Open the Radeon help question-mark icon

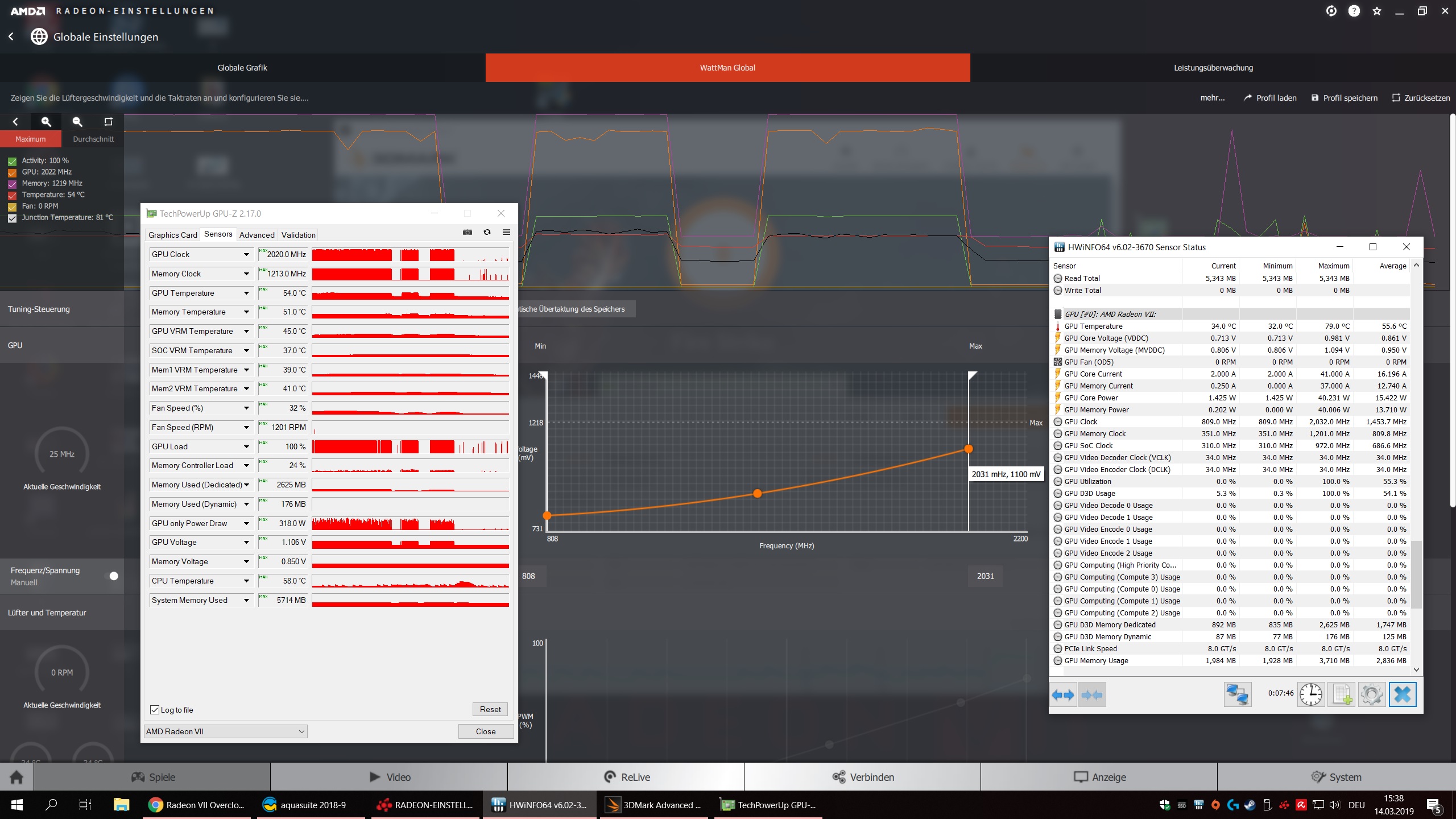[1354, 11]
